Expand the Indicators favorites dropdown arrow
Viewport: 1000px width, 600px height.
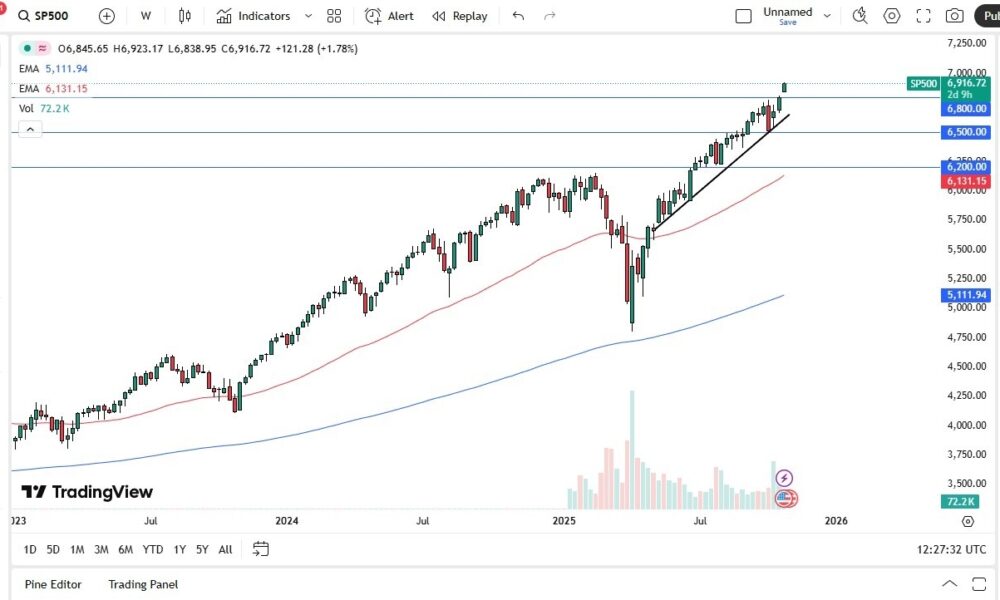tap(308, 16)
